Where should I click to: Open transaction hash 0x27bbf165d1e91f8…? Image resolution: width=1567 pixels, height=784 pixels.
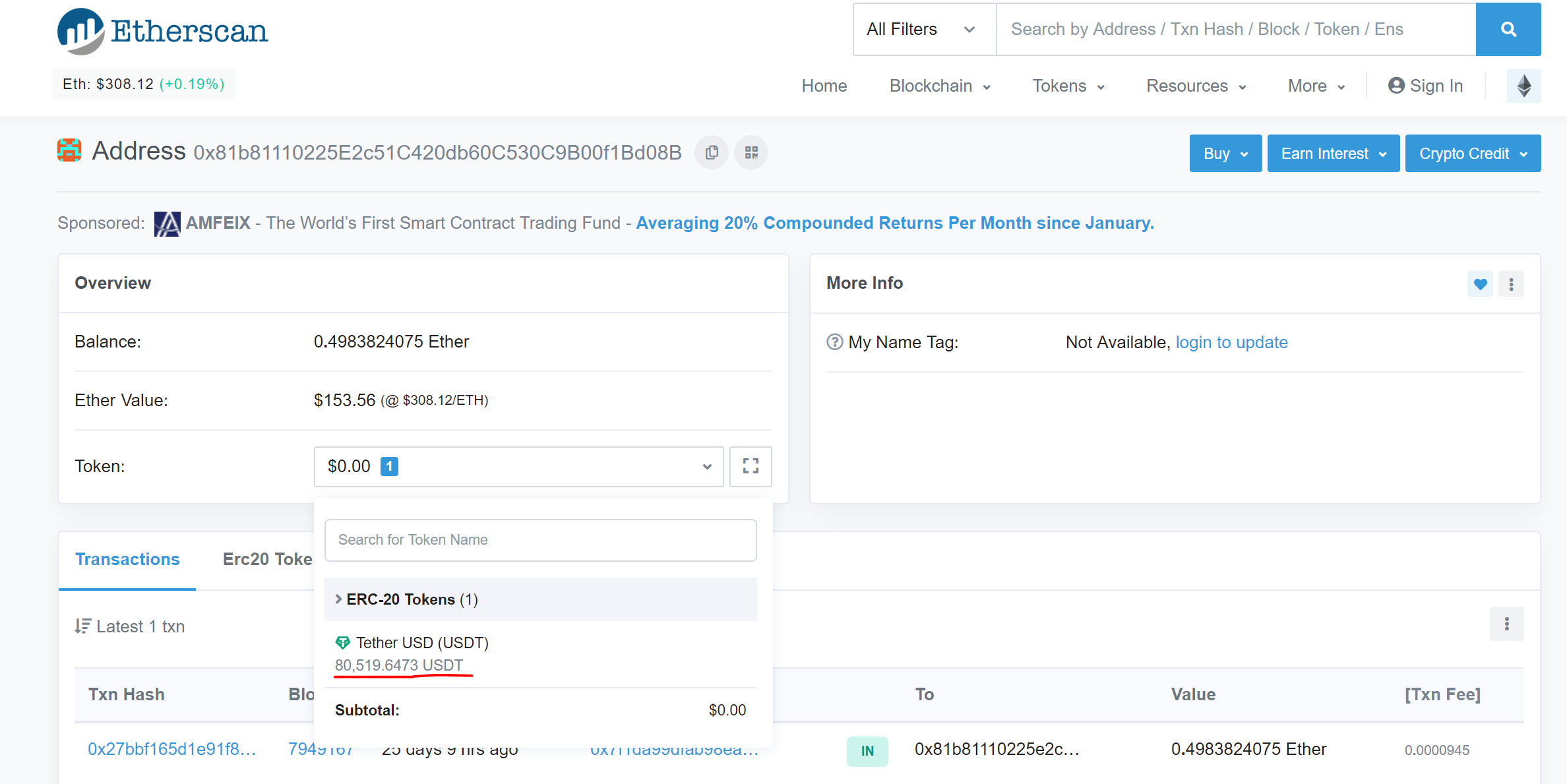pos(171,749)
